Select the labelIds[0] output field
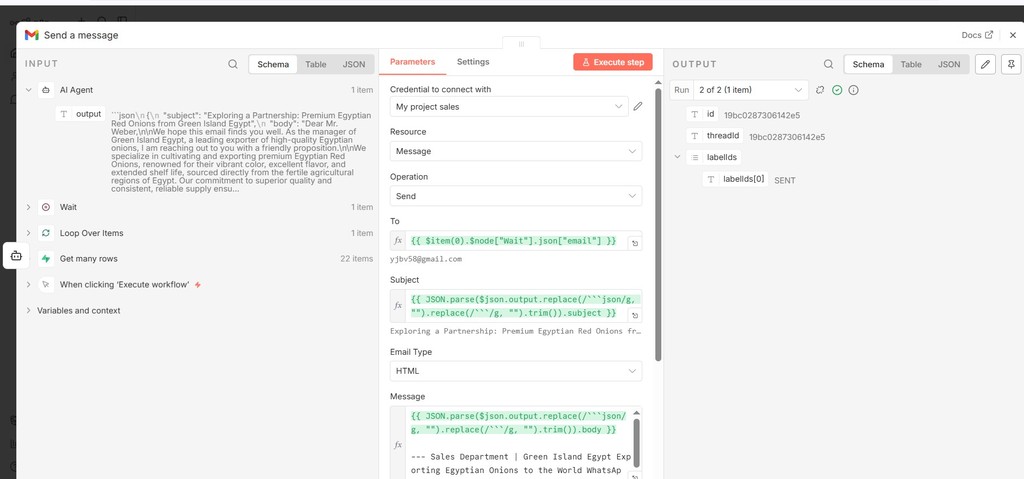Screen dimensions: 1024x479 pyautogui.click(x=736, y=179)
